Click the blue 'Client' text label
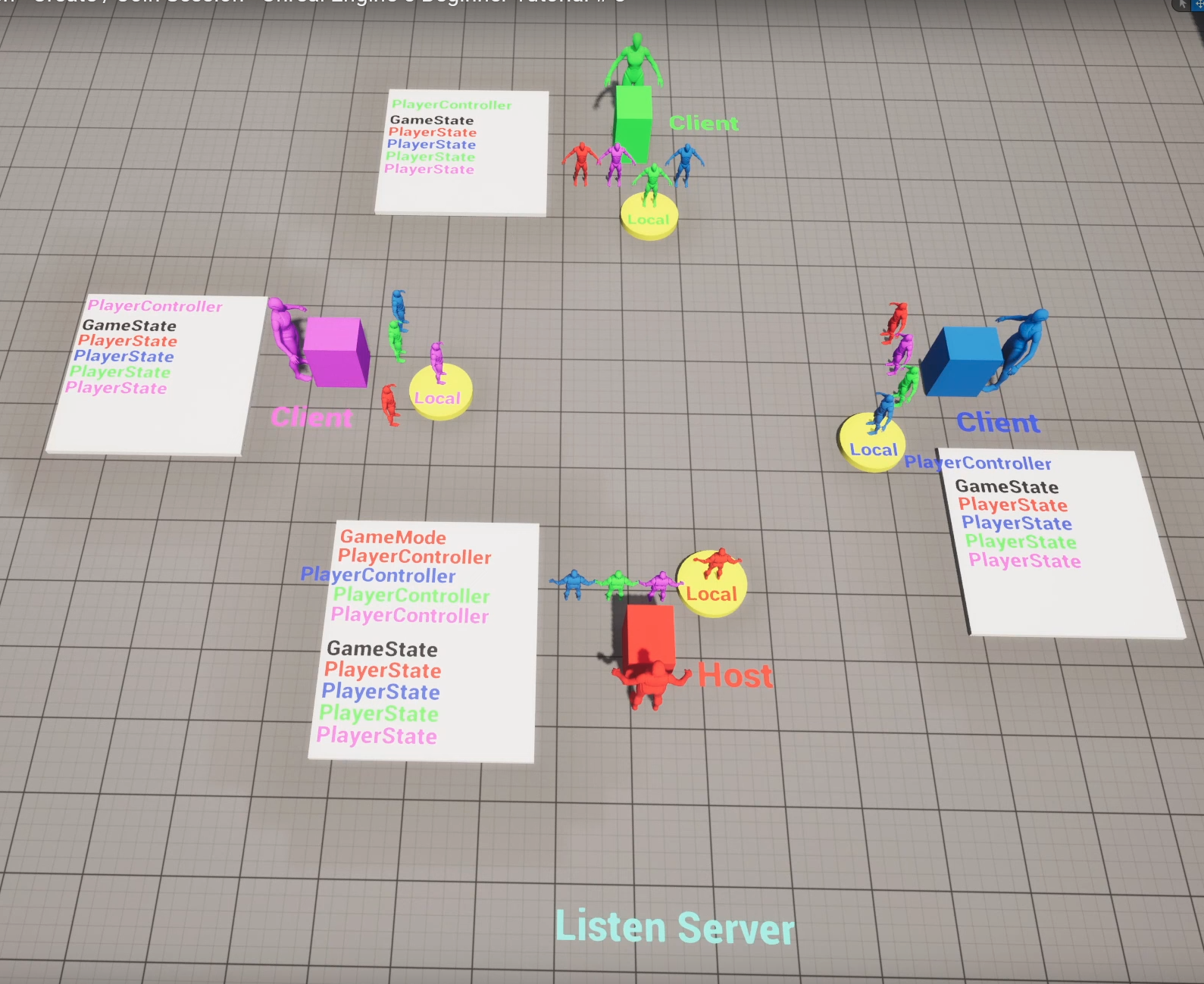1204x984 pixels. click(998, 422)
